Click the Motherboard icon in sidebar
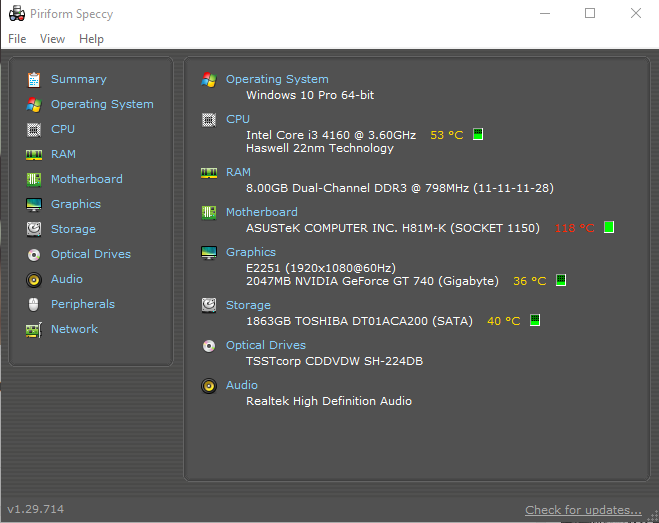 click(34, 180)
